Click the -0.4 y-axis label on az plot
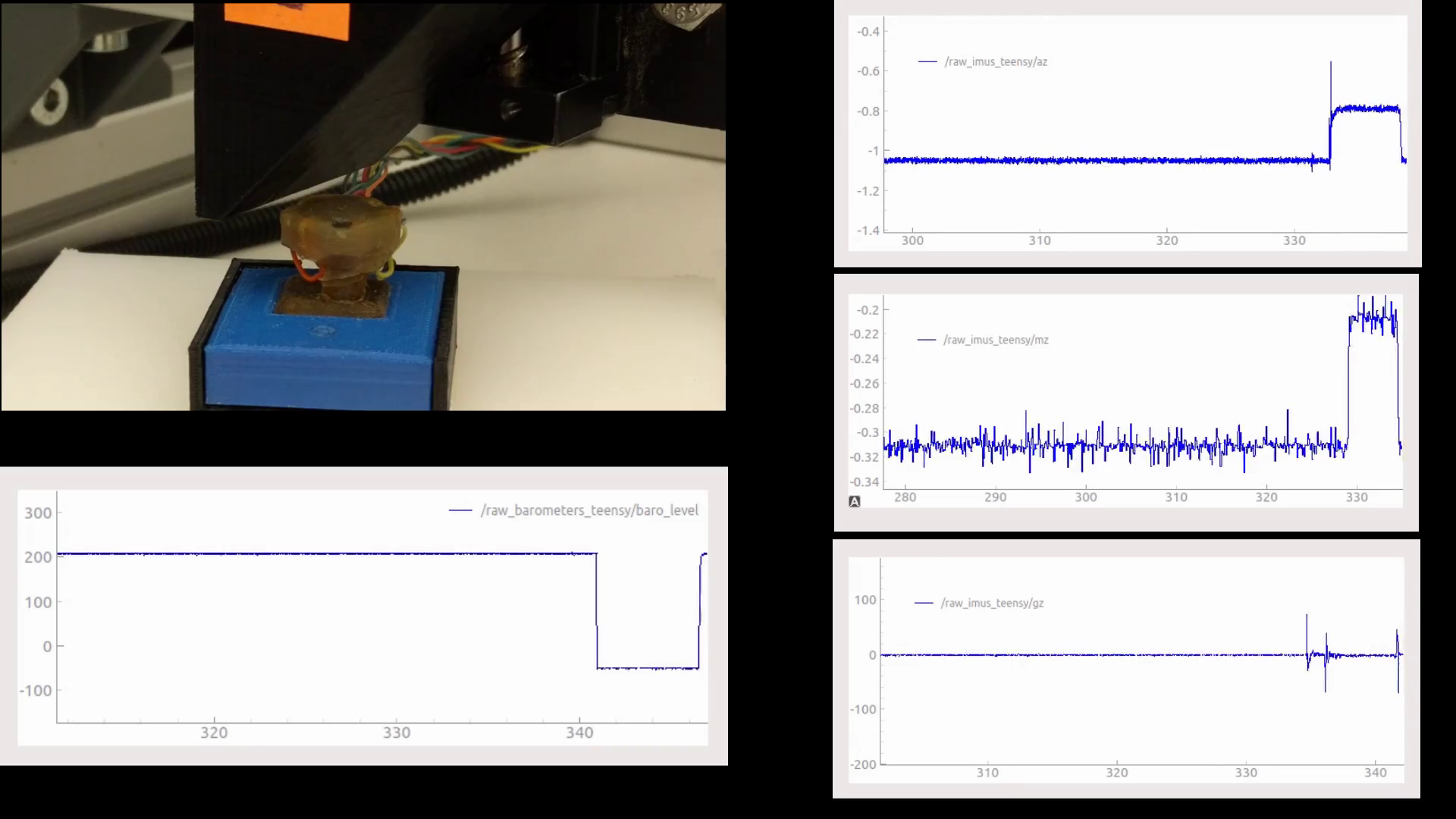This screenshot has height=819, width=1456. tap(868, 32)
